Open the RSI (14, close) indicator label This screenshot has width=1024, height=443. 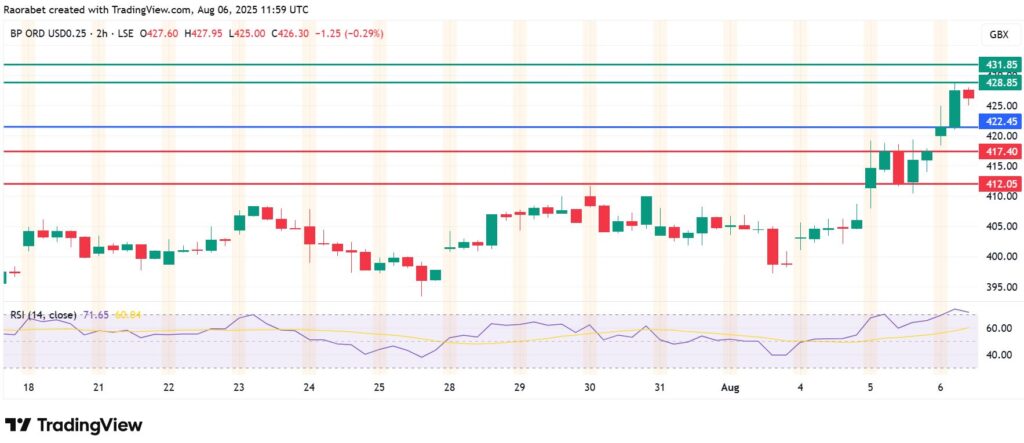[43, 315]
